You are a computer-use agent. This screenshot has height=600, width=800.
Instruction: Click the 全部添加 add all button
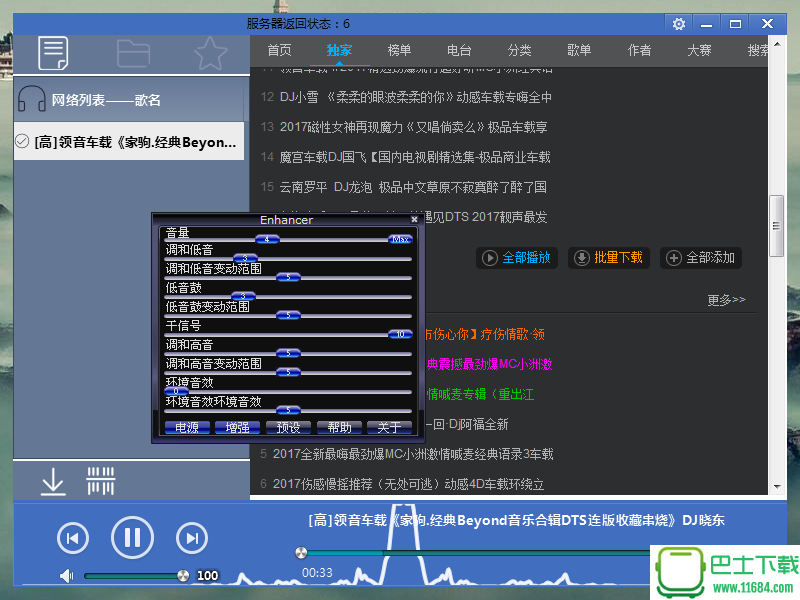pyautogui.click(x=701, y=258)
